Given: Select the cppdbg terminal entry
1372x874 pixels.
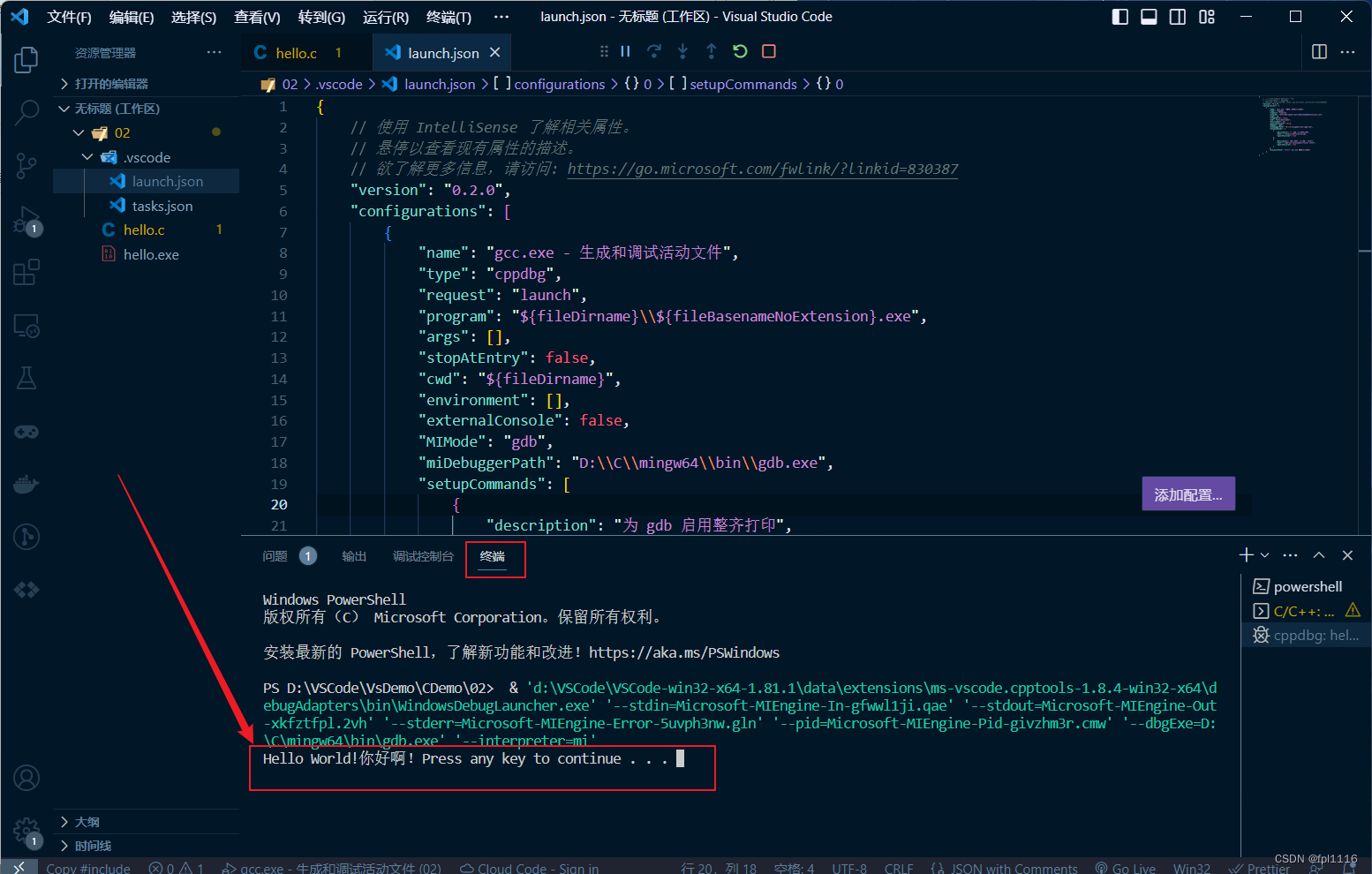Looking at the screenshot, I should pyautogui.click(x=1306, y=635).
